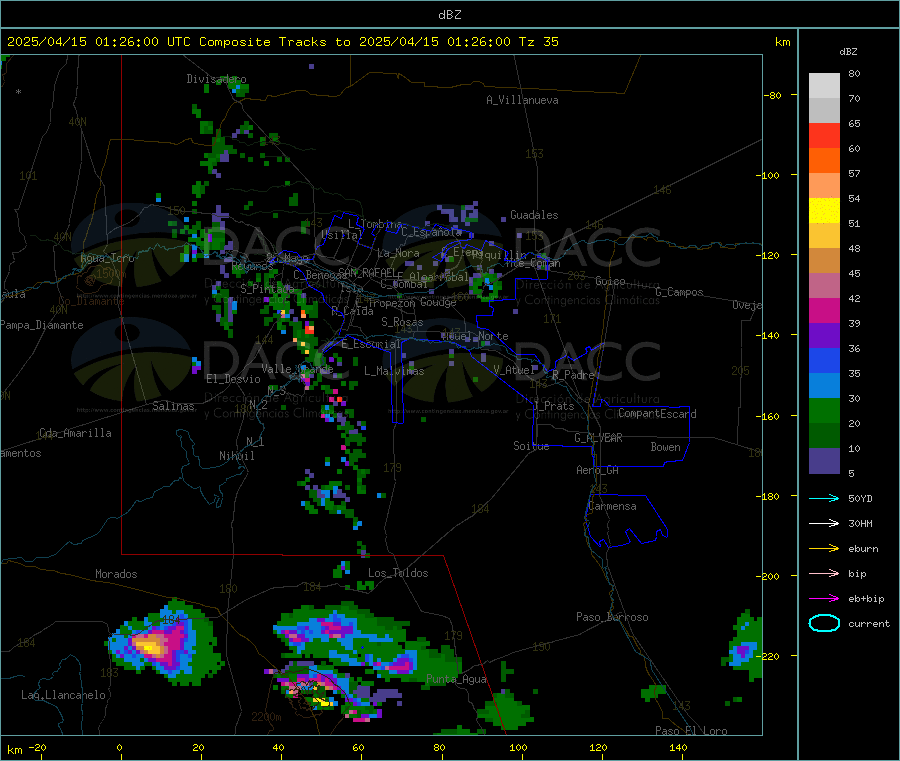This screenshot has height=761, width=900.
Task: Click the Guadales map label
Action: pyautogui.click(x=534, y=215)
